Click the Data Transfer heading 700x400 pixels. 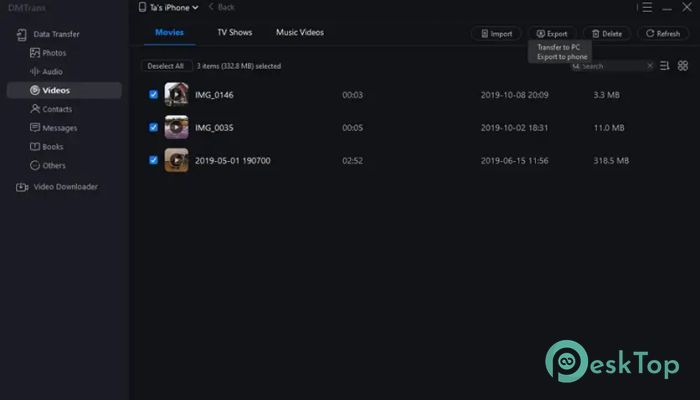(x=56, y=34)
